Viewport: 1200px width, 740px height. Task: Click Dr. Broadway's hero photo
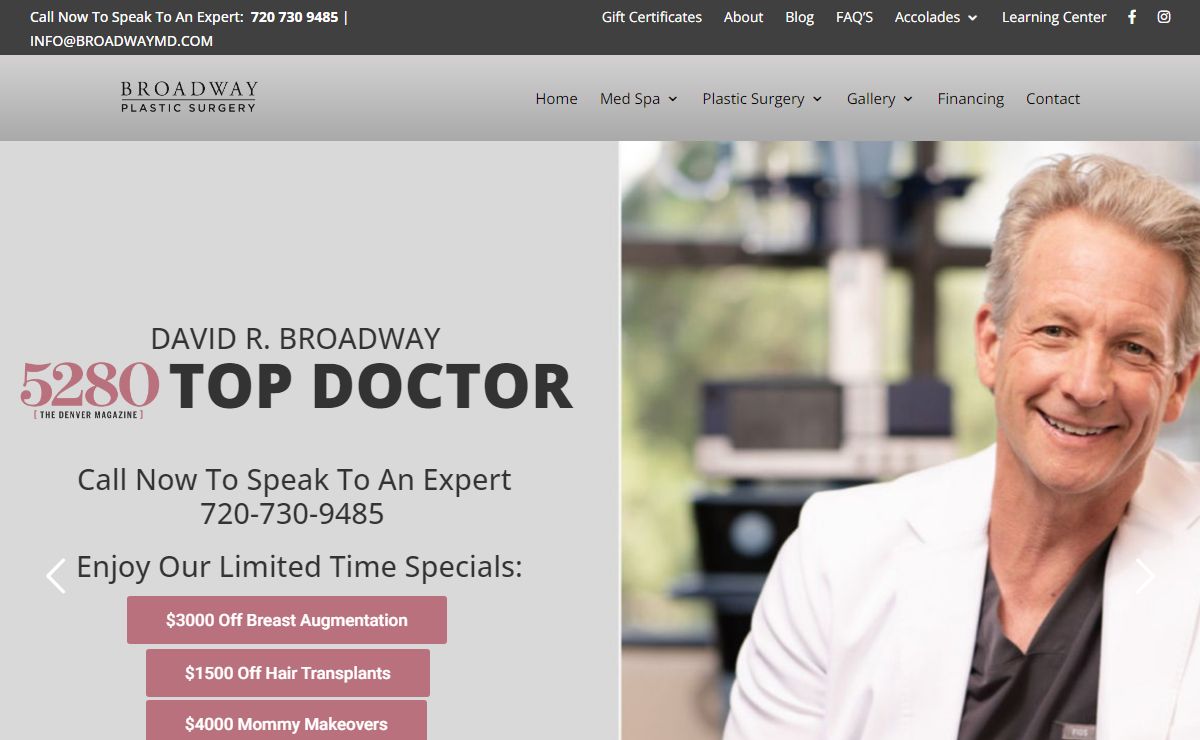pos(910,440)
